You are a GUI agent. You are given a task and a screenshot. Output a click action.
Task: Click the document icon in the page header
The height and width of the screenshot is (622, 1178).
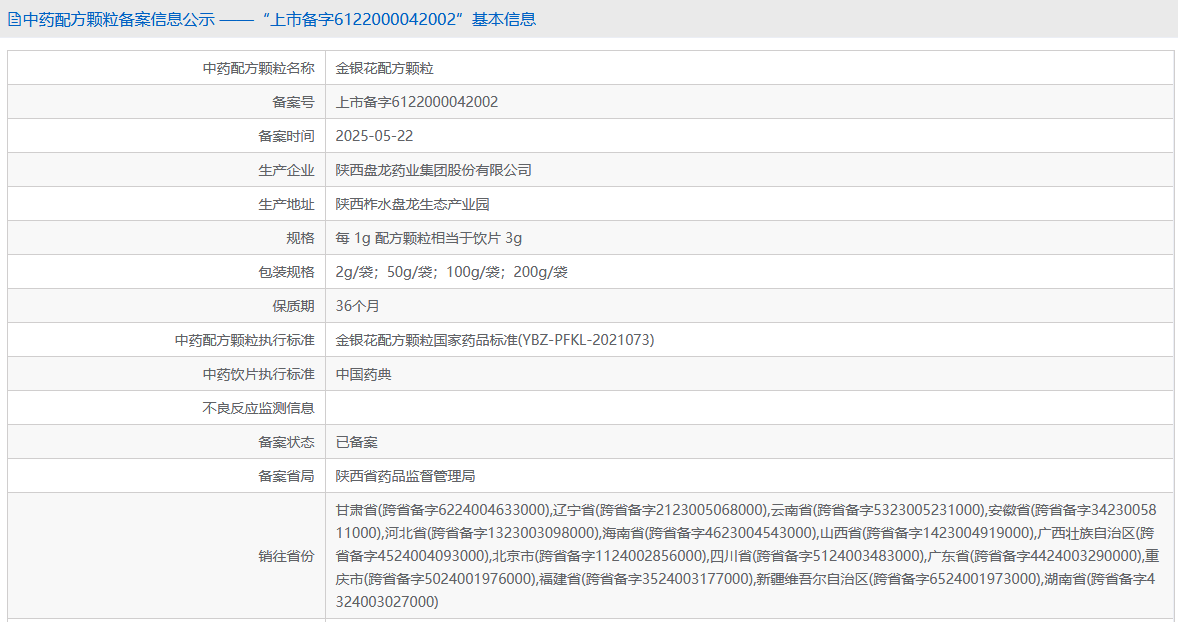pos(14,19)
